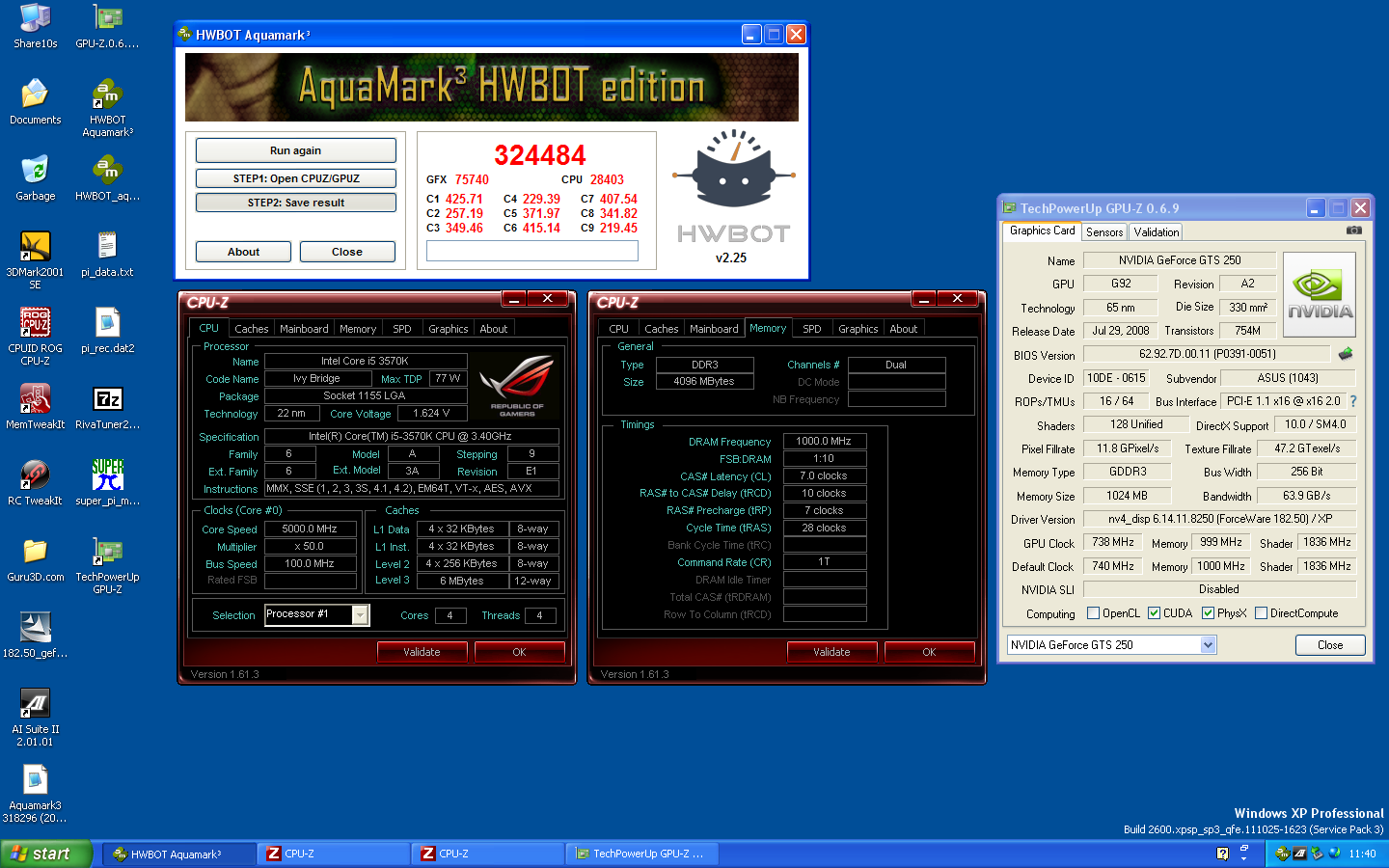Screen dimensions: 1389x868
Task: Open the About button in Aquamark
Action: [x=243, y=252]
